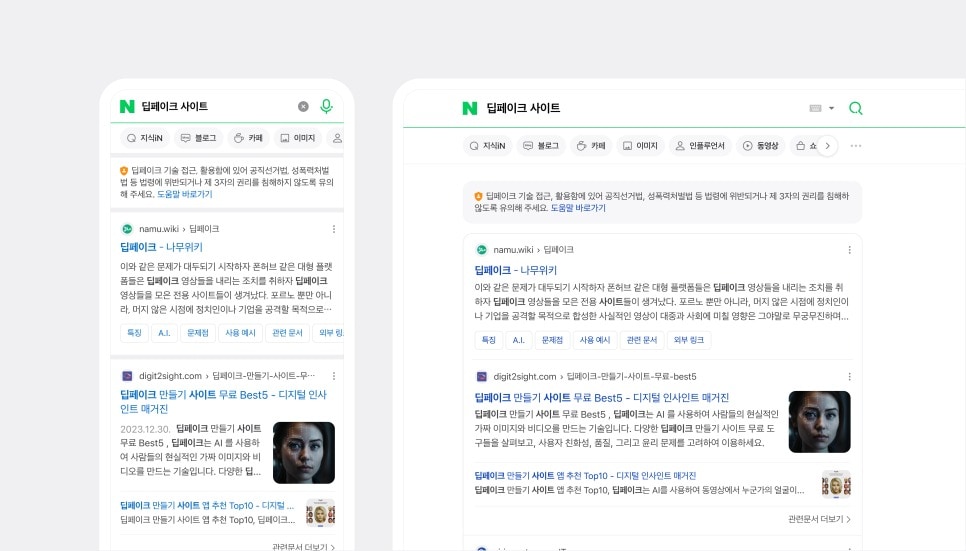Click the 특징 chip in mobile result
Viewport: 966px width, 551px height.
134,333
